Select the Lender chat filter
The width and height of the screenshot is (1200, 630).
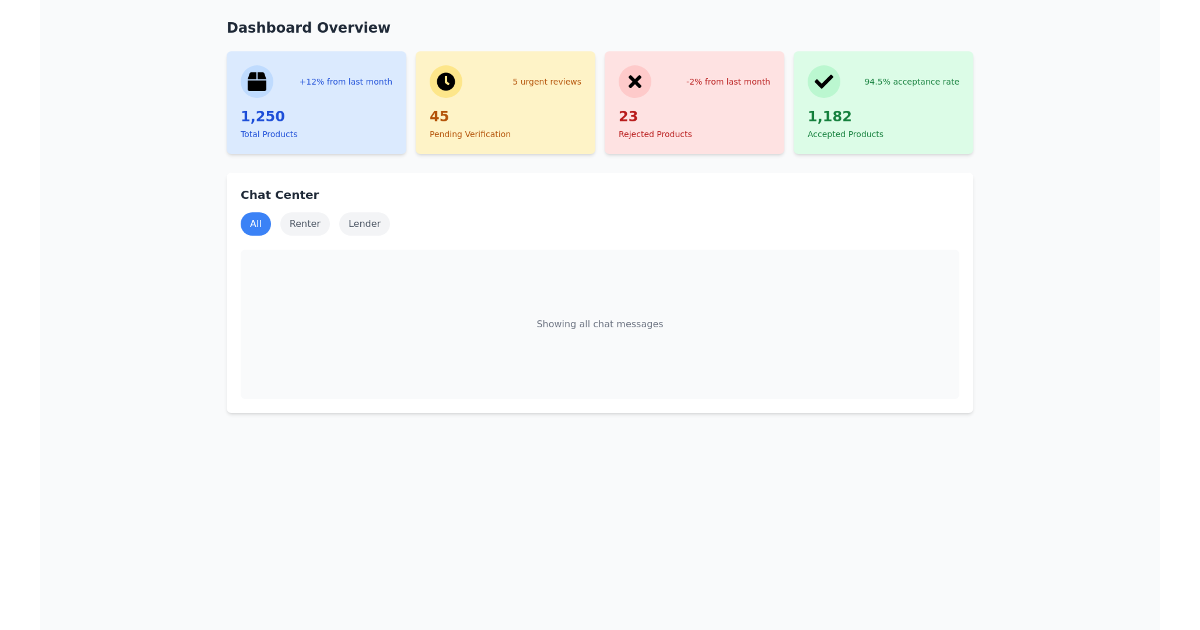tap(364, 223)
